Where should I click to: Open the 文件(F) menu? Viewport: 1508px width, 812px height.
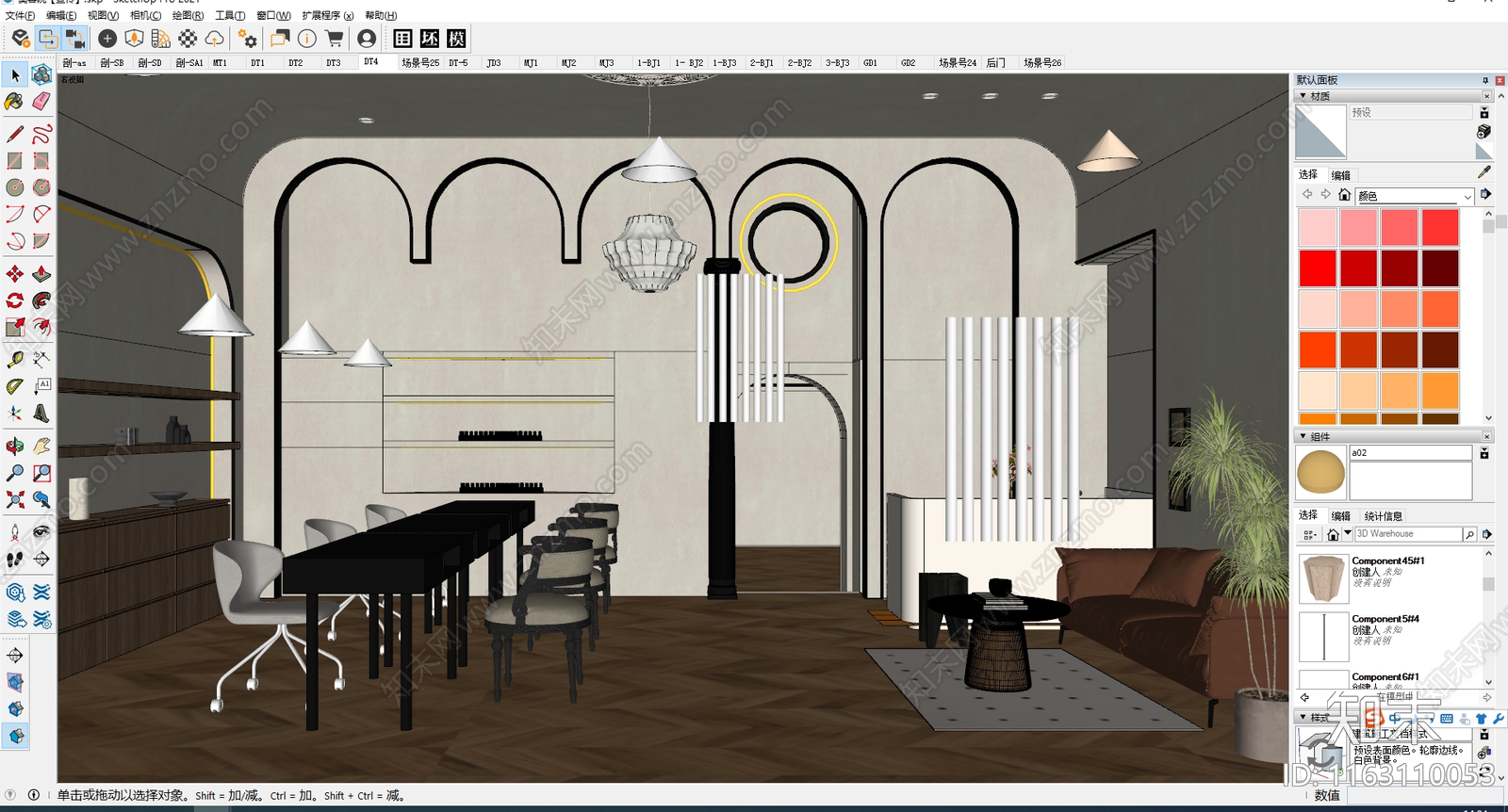[21, 15]
